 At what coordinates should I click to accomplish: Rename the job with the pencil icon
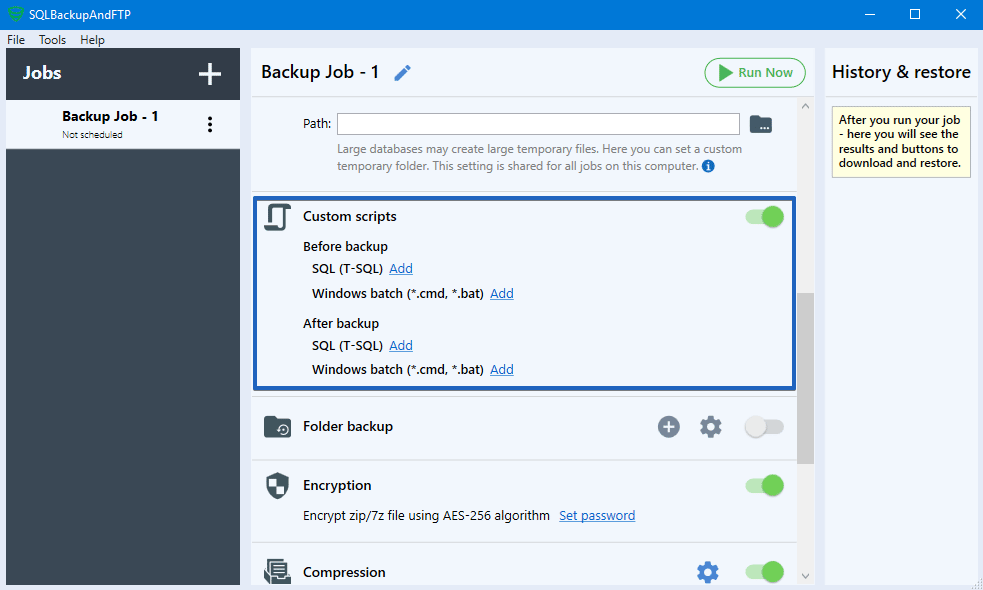pyautogui.click(x=402, y=73)
